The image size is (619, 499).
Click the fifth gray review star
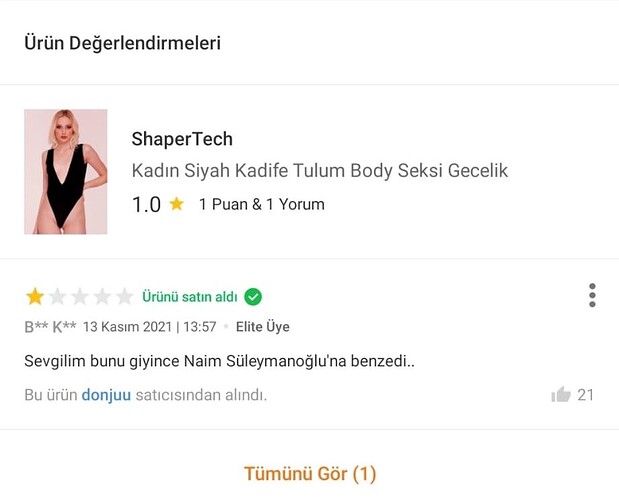[x=124, y=297]
